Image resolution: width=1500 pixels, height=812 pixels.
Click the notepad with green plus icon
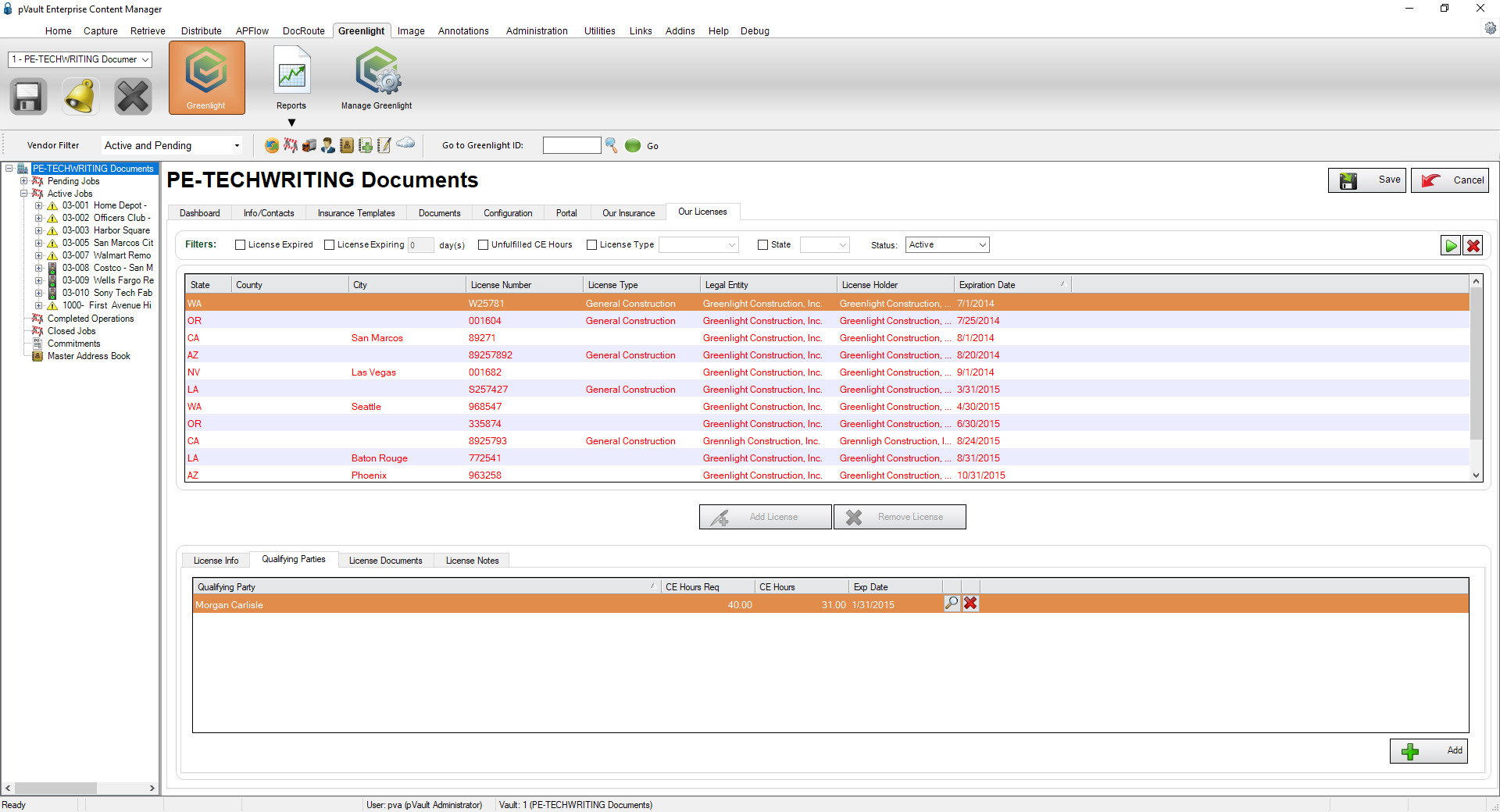366,145
